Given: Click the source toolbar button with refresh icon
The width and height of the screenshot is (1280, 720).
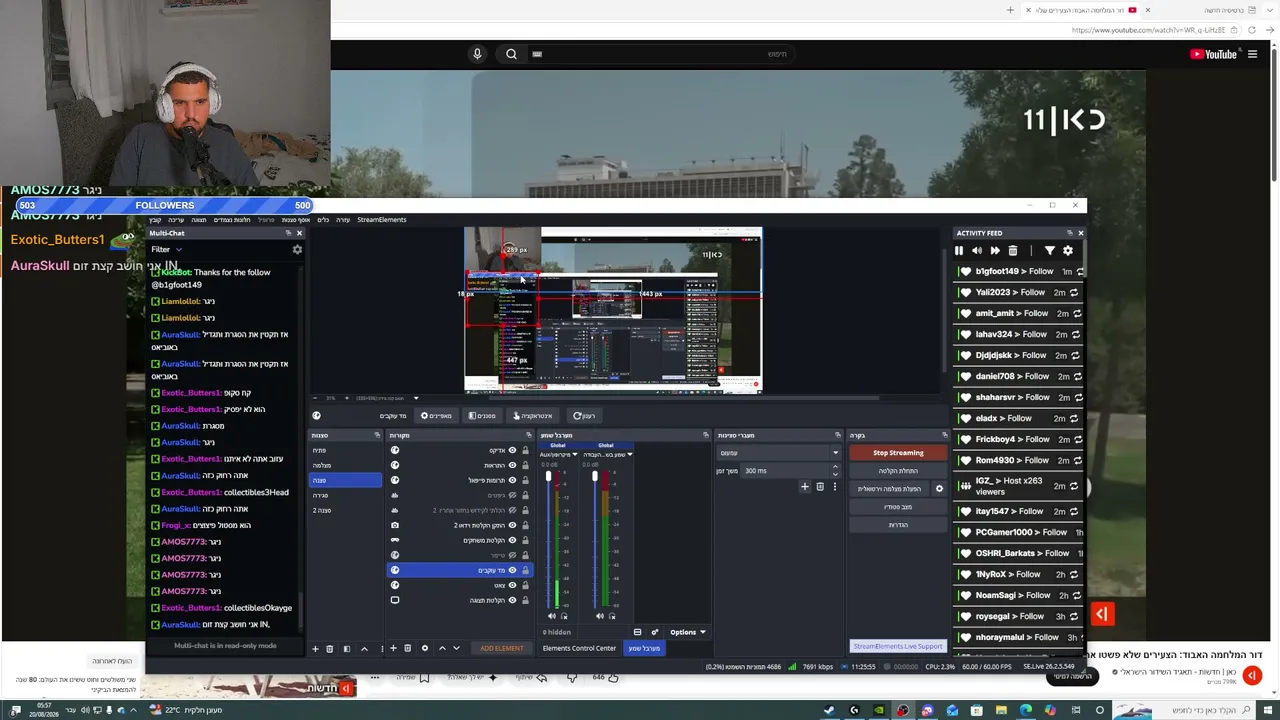Looking at the screenshot, I should tap(584, 416).
